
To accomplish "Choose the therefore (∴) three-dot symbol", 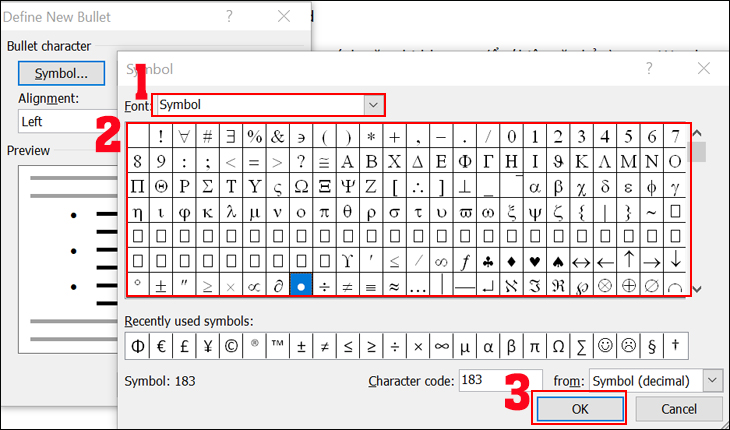I will [418, 187].
